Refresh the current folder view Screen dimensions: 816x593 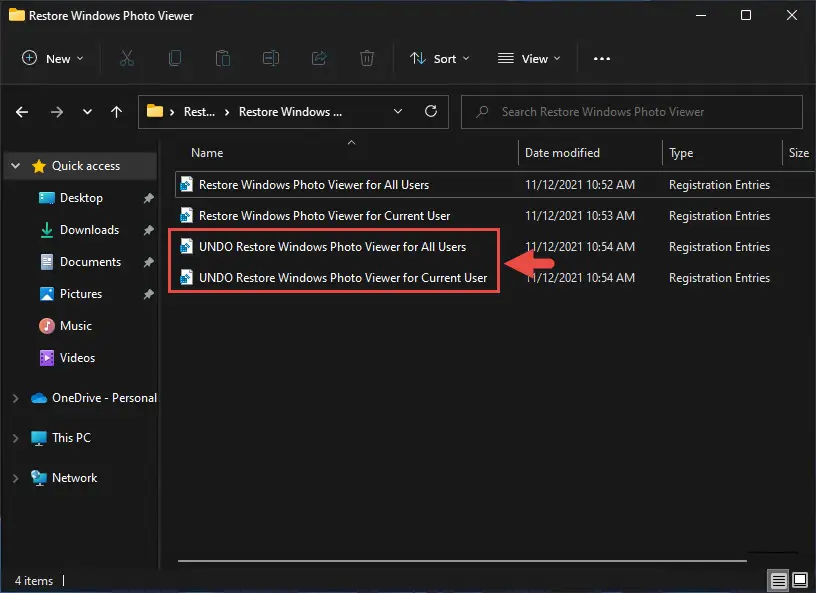click(431, 111)
